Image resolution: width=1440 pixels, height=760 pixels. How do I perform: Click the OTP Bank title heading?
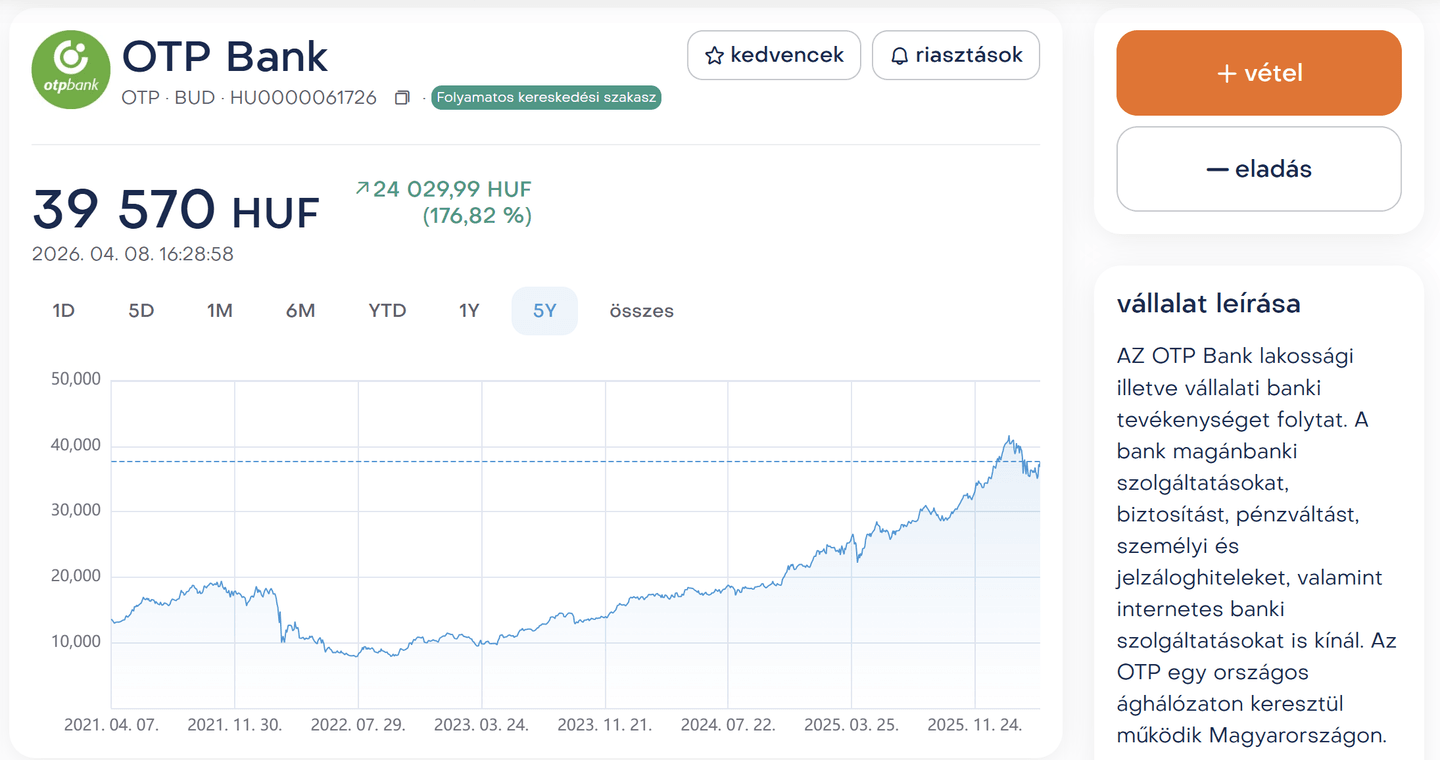coord(225,56)
